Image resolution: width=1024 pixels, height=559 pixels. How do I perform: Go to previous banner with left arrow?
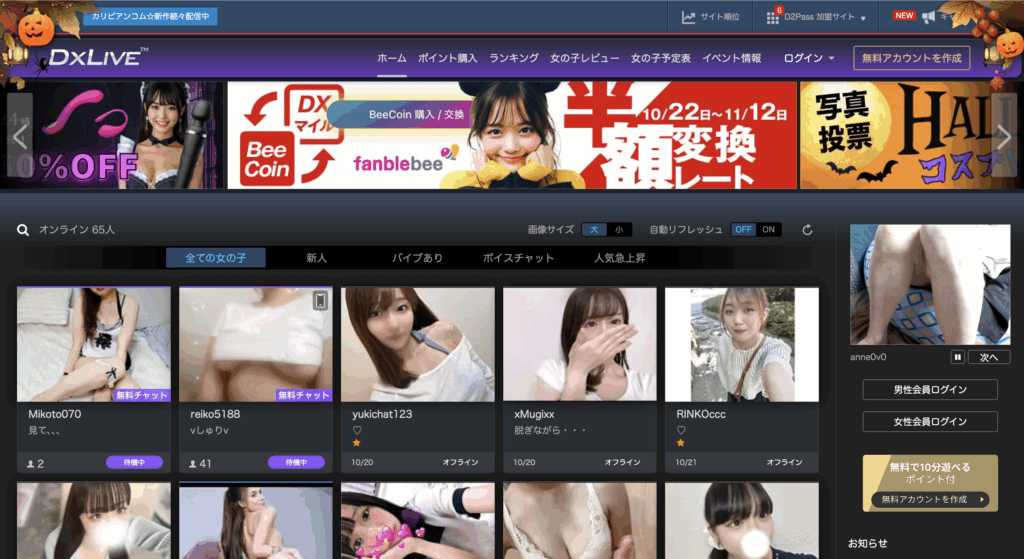pyautogui.click(x=19, y=136)
